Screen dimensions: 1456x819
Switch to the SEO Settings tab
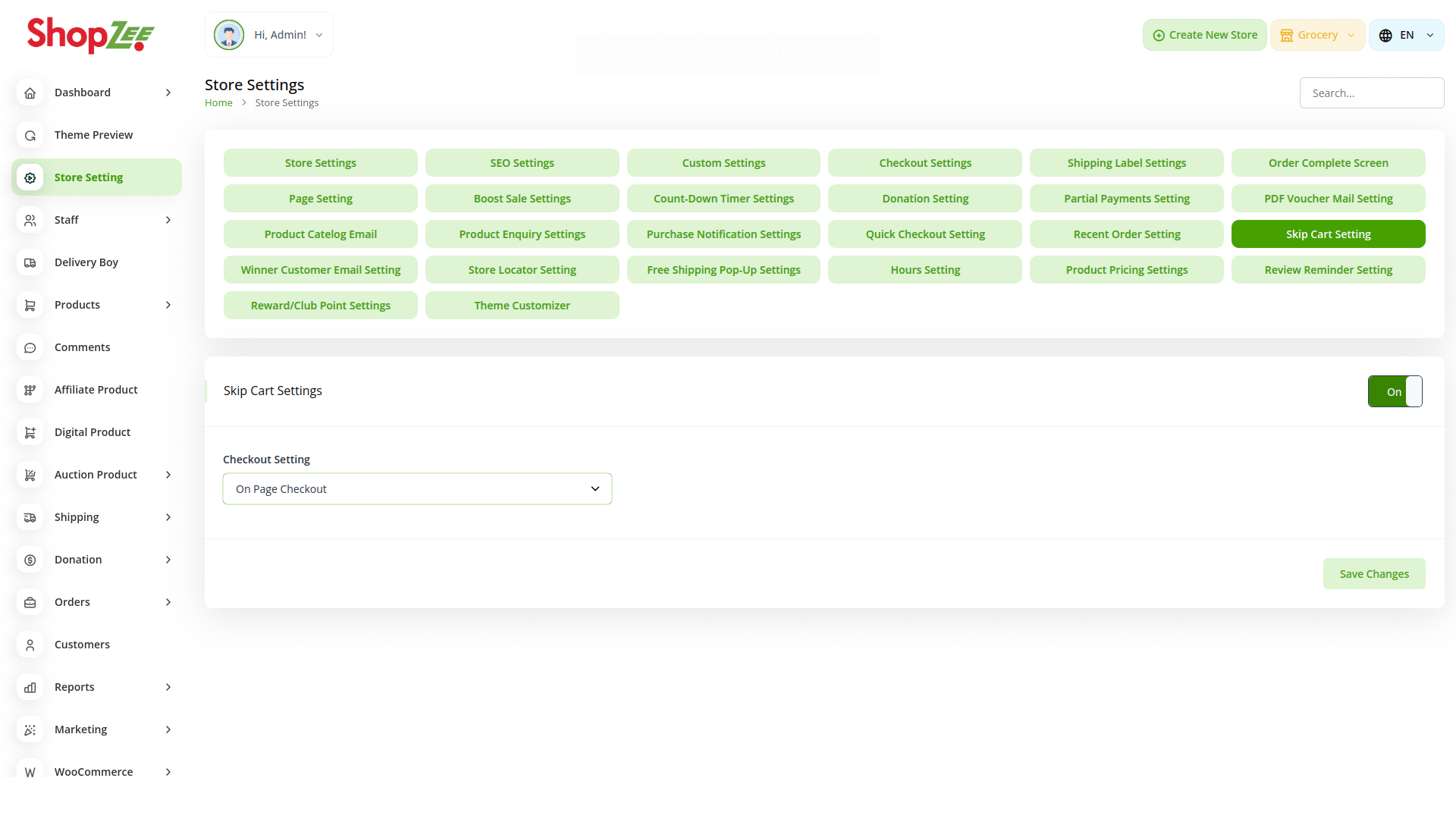[x=522, y=163]
